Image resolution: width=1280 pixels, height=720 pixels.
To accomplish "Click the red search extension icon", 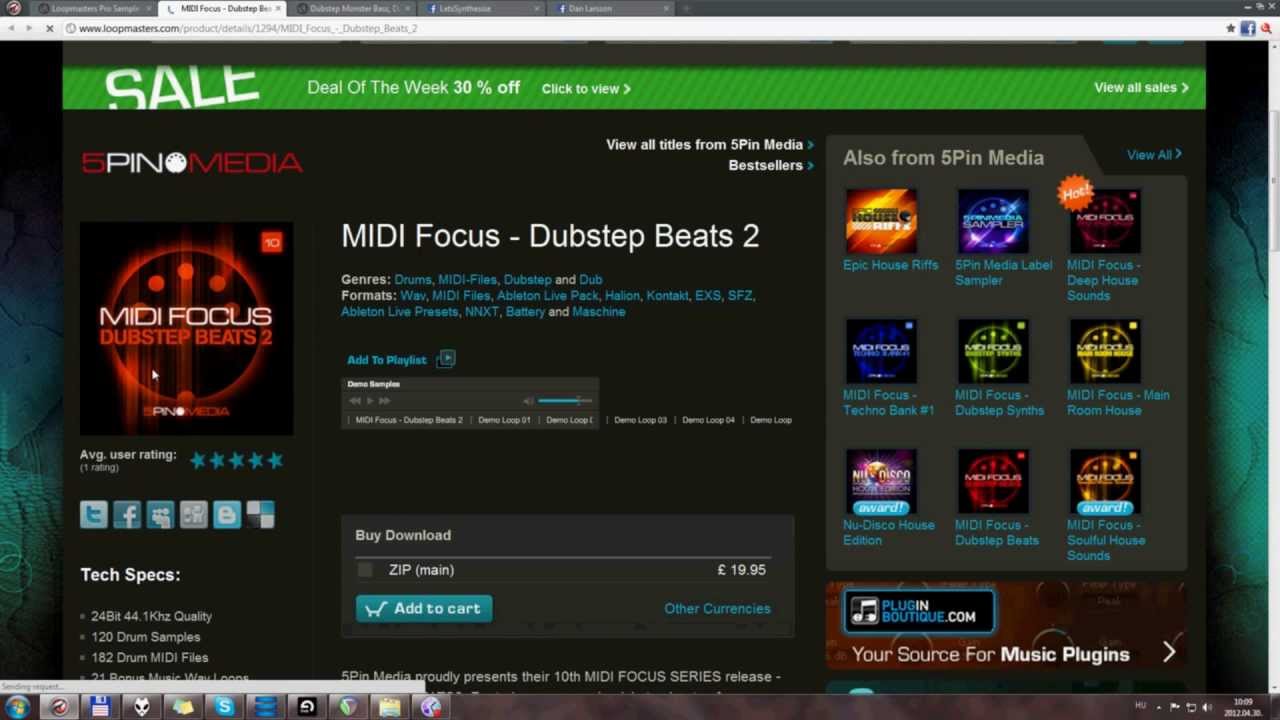I will pos(1267,28).
